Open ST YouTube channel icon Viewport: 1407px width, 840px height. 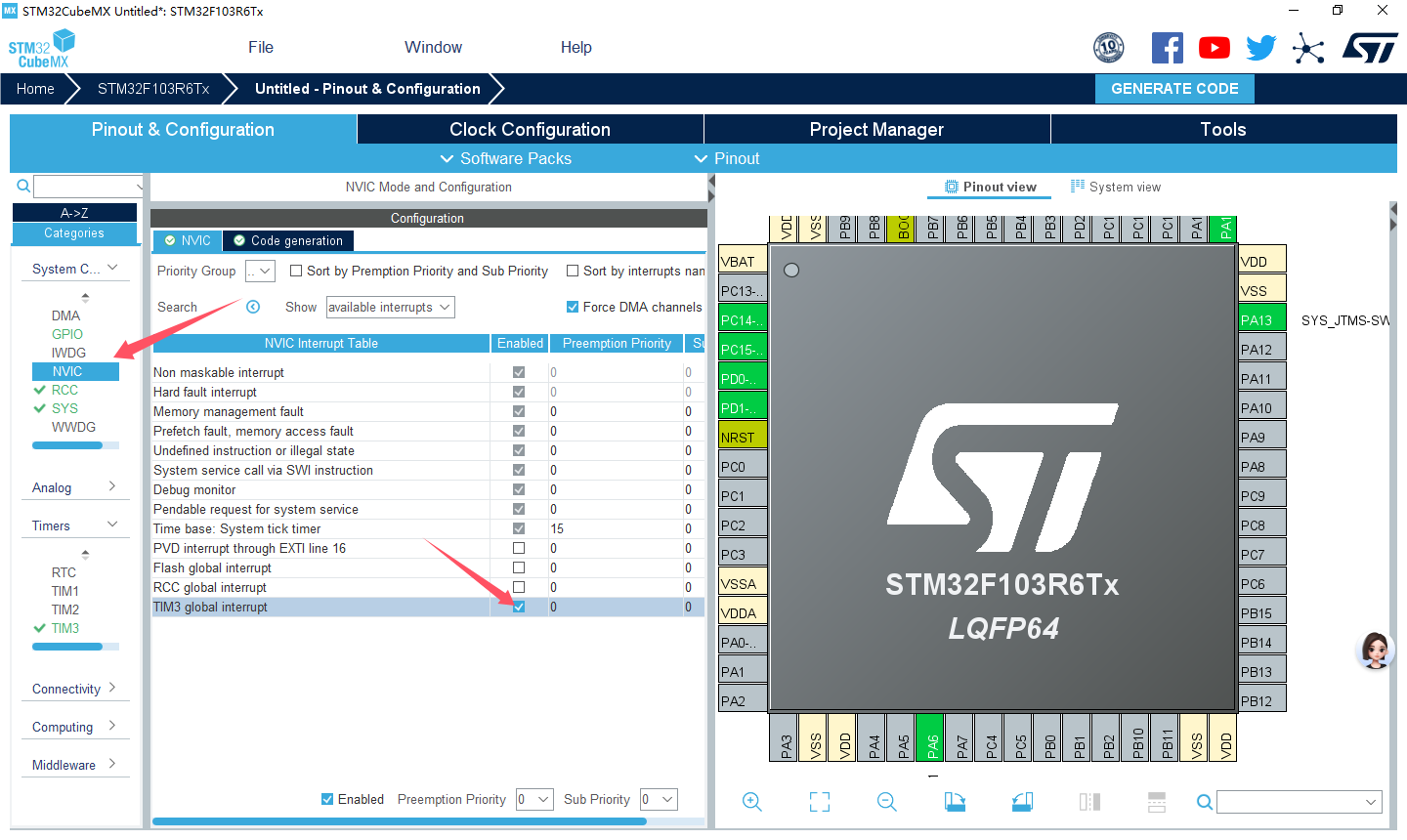click(x=1214, y=48)
